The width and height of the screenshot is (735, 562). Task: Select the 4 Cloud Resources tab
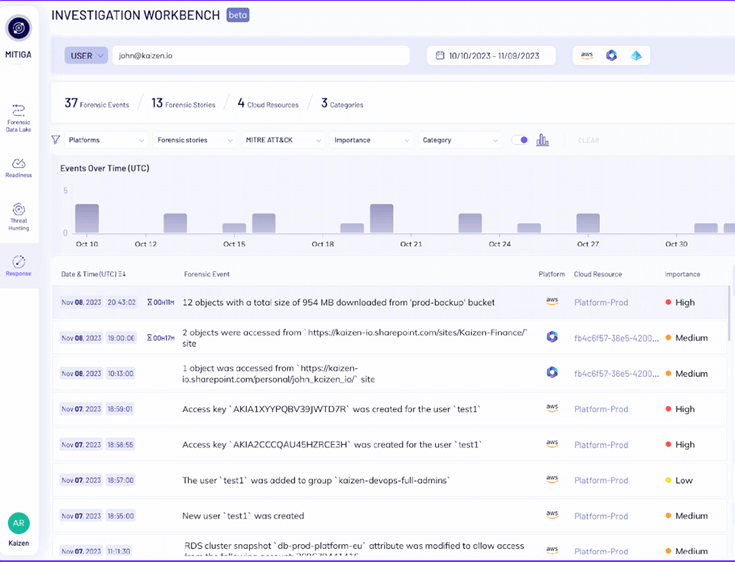tap(268, 103)
